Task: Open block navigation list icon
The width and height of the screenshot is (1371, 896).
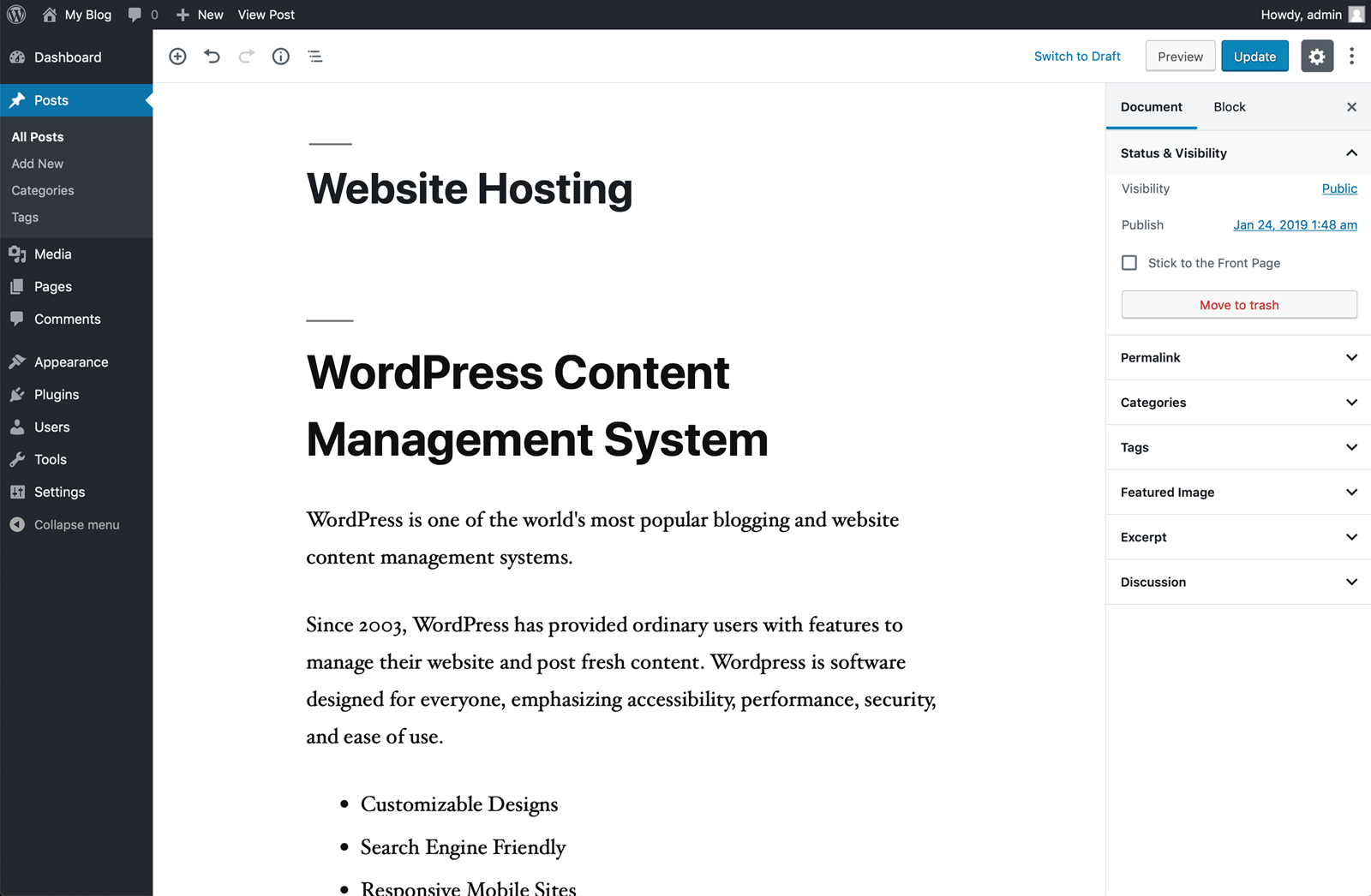Action: 315,57
